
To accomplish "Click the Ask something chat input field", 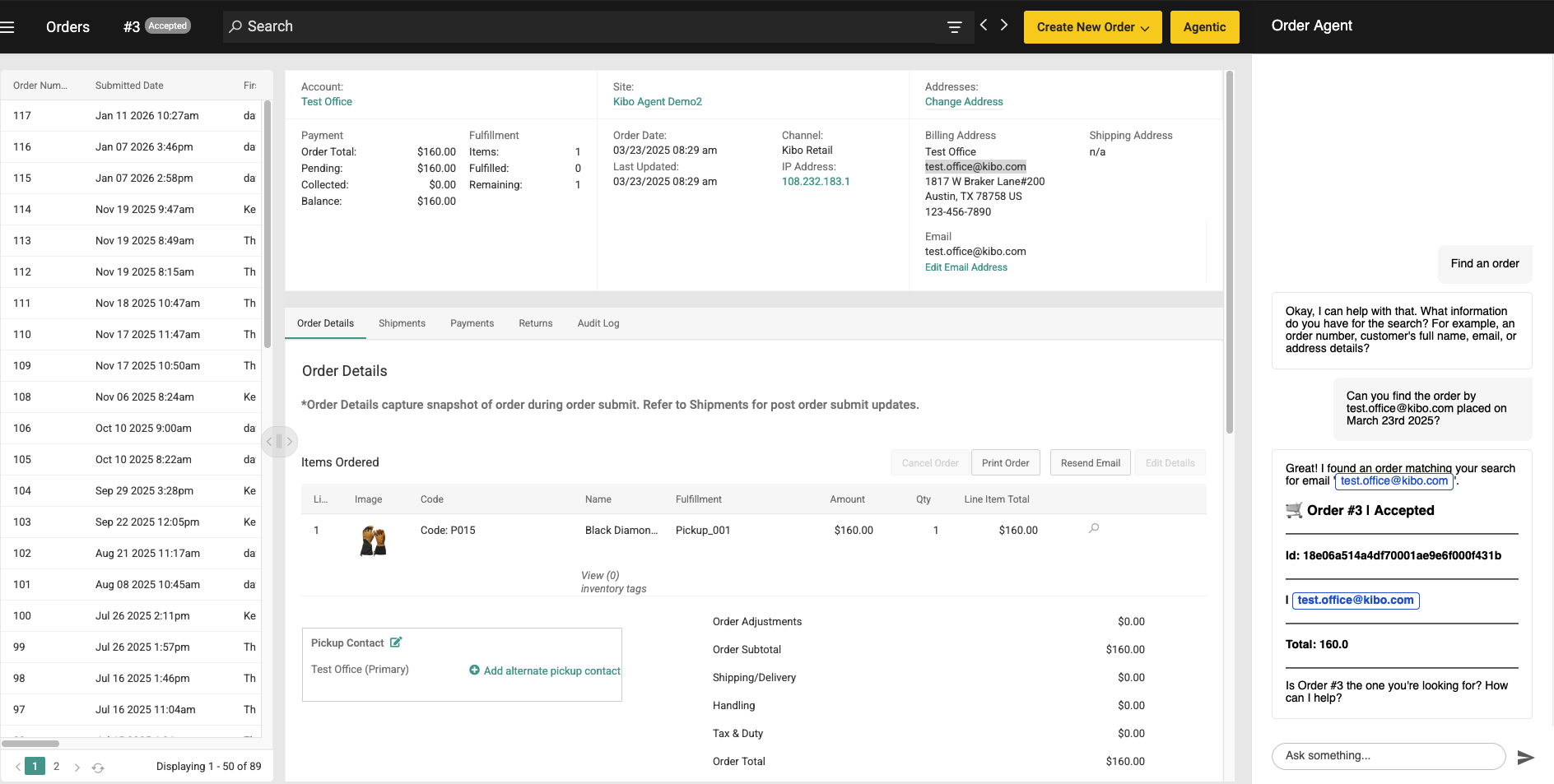I will tap(1389, 756).
